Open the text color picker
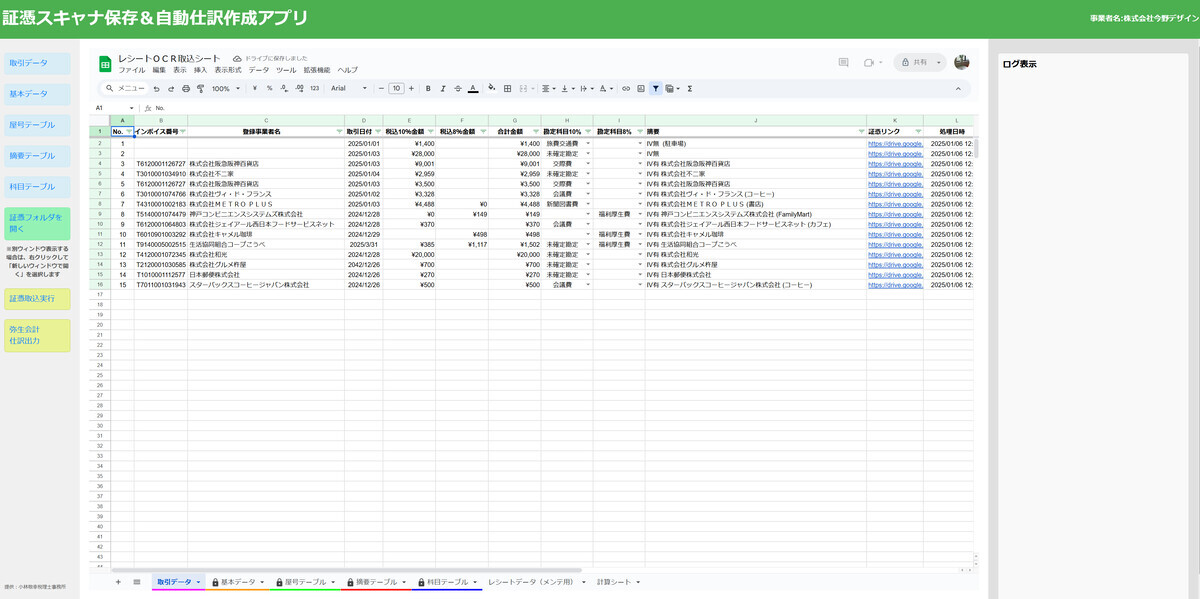The image size is (1200, 599). [472, 88]
